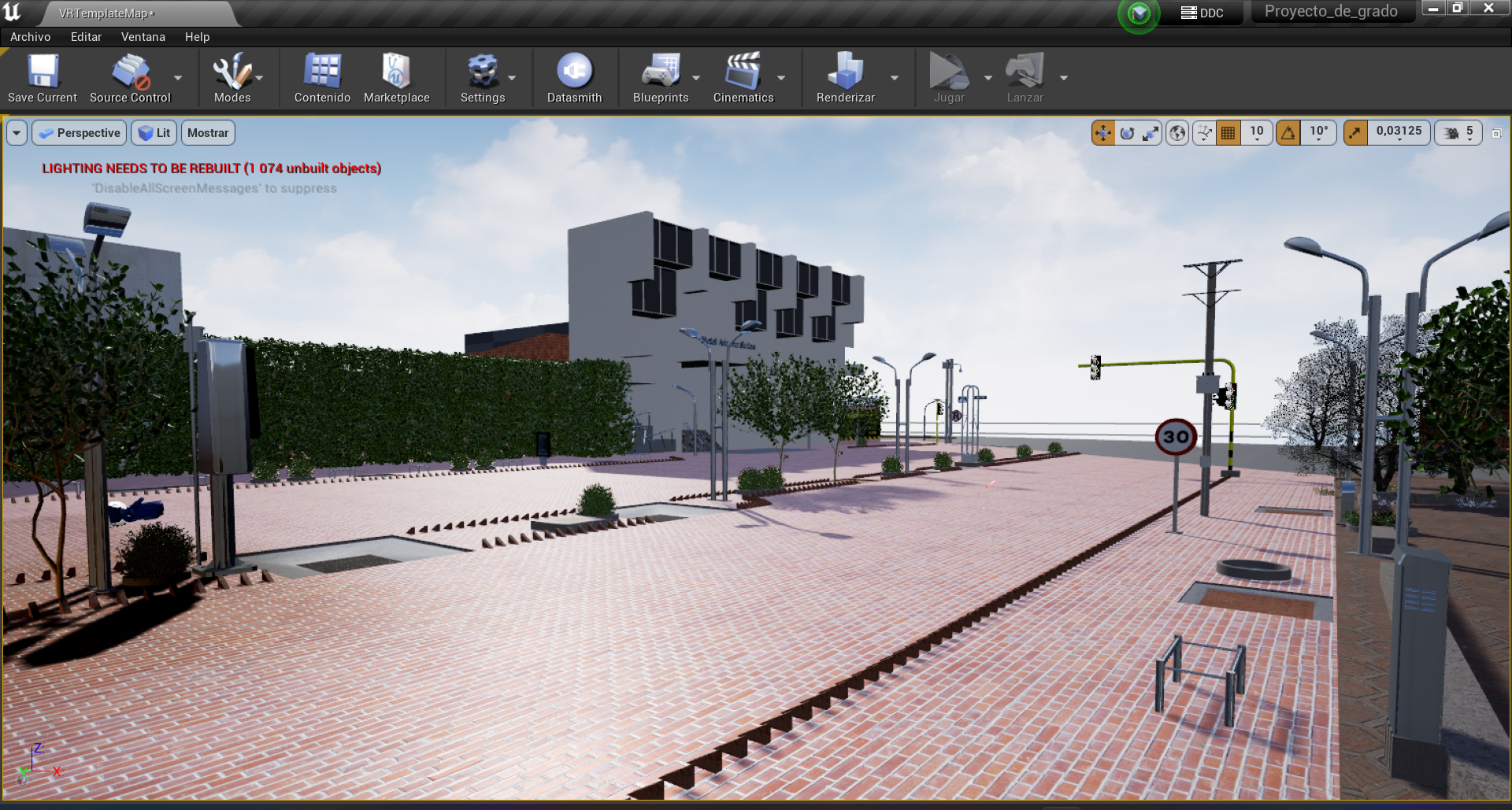Open the Contenido content browser
1512x810 pixels.
(322, 78)
